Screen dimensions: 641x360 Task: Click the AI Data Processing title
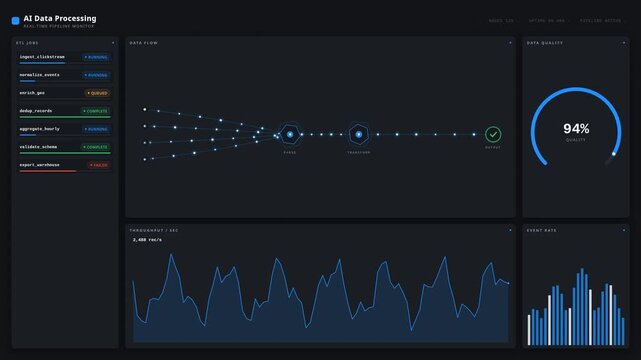point(60,18)
